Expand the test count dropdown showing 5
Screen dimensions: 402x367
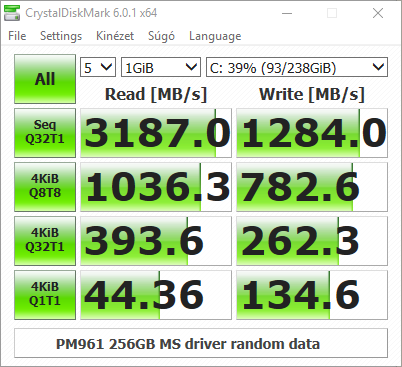point(98,67)
